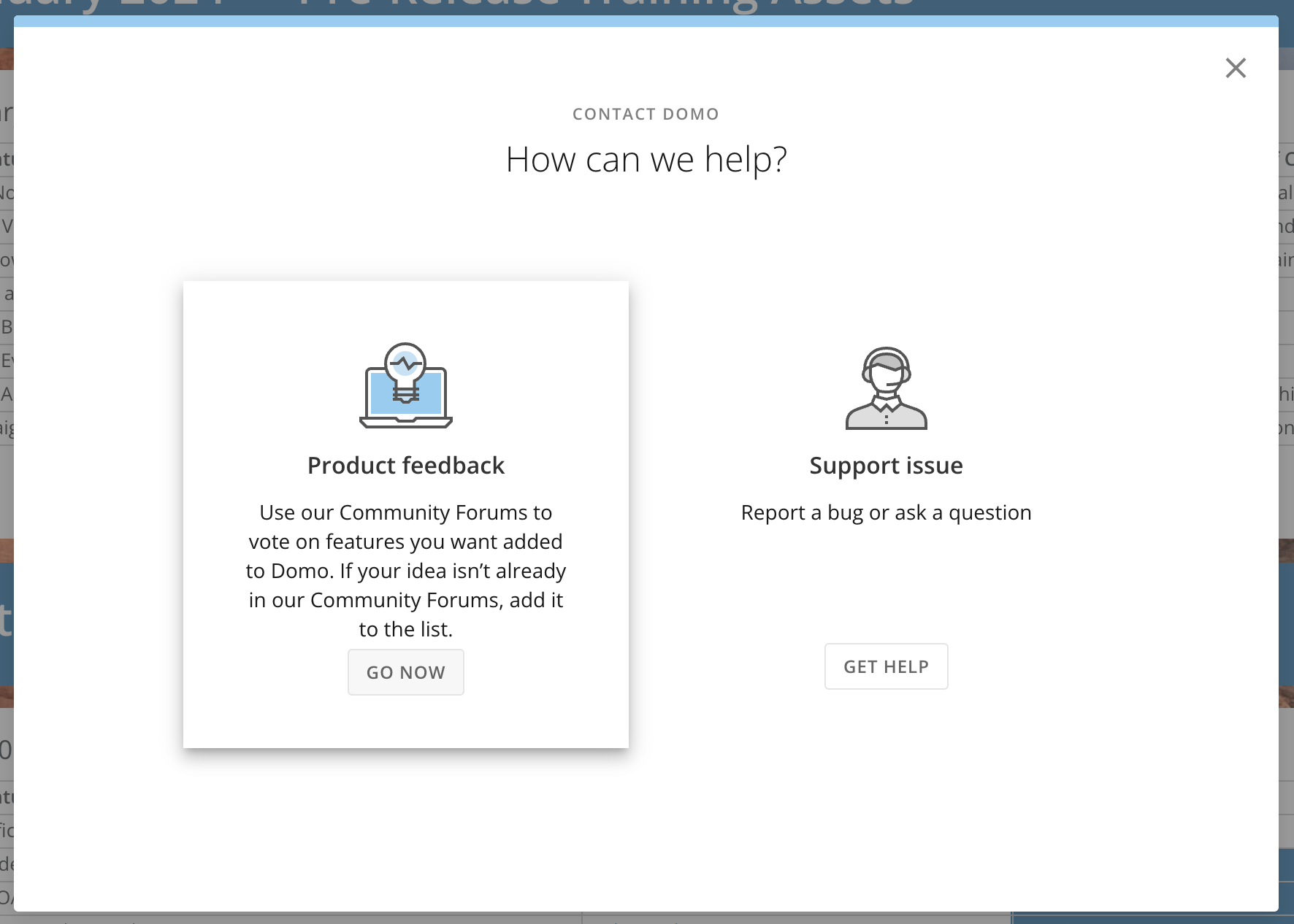This screenshot has width=1294, height=924.
Task: Click blank card space beneath GO NOW
Action: click(x=406, y=721)
